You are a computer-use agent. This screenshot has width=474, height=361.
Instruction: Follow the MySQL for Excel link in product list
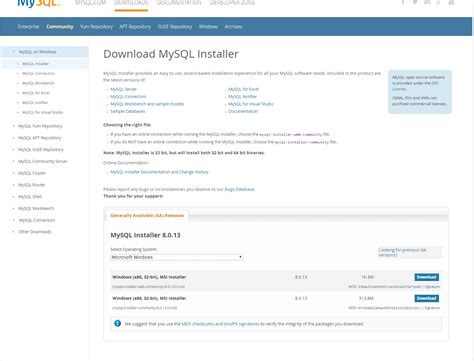[x=243, y=89]
